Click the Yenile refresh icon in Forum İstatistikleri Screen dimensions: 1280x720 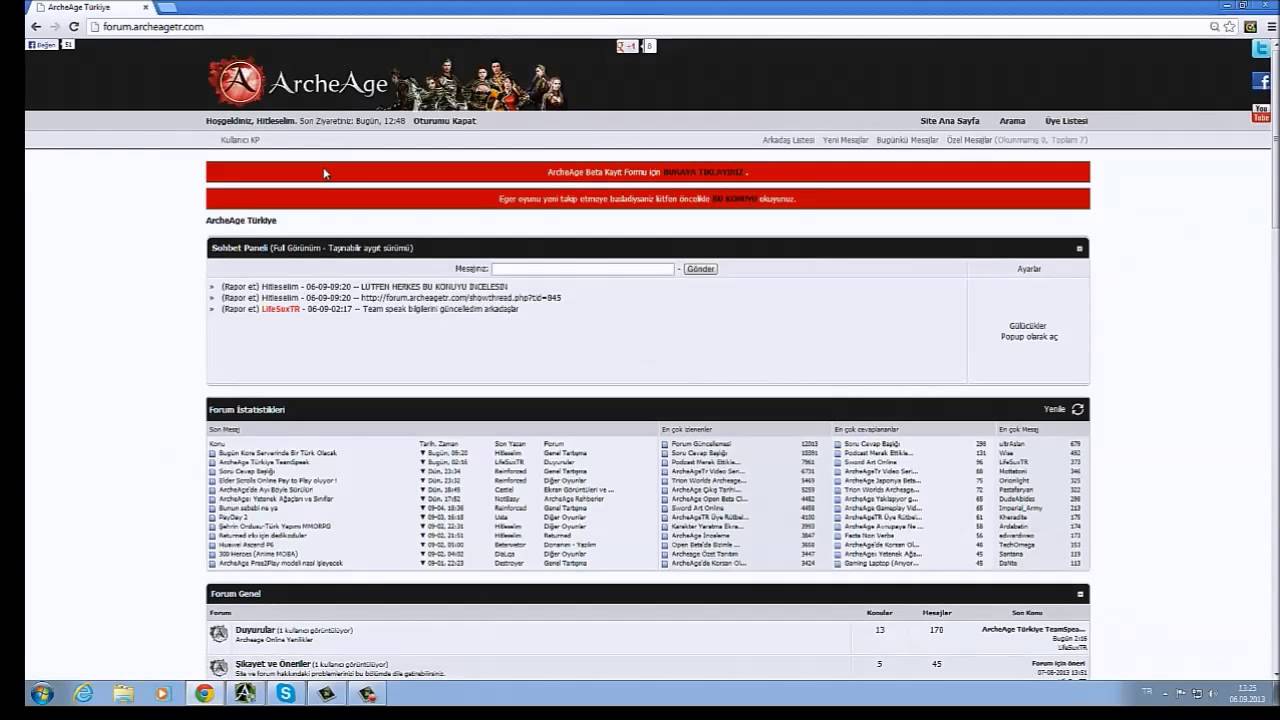[1077, 409]
